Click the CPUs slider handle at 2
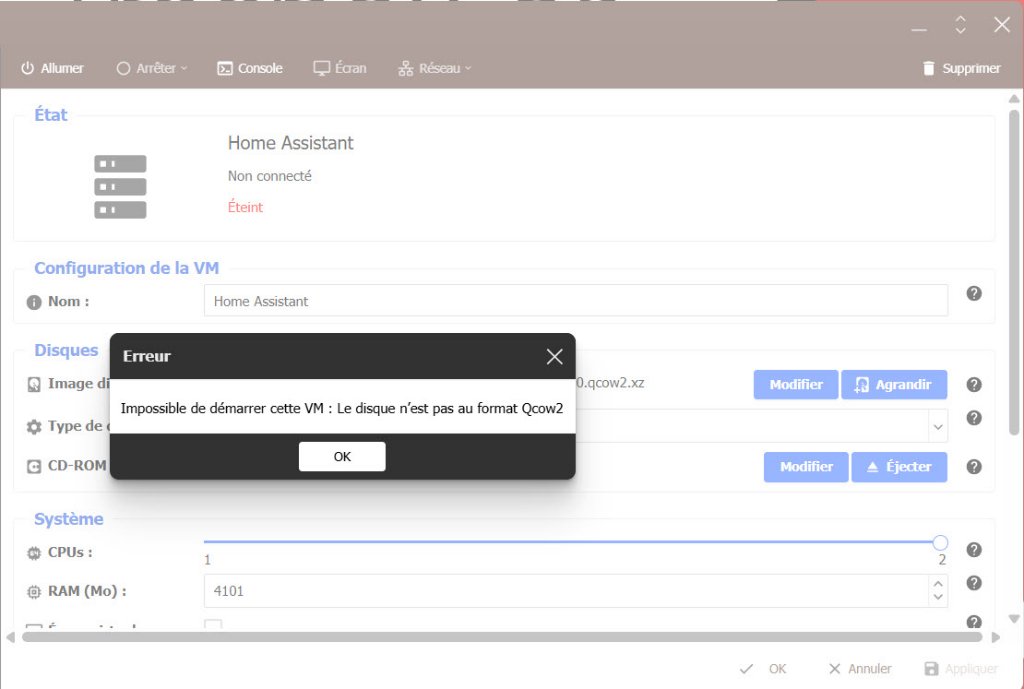This screenshot has width=1024, height=689. click(x=940, y=543)
